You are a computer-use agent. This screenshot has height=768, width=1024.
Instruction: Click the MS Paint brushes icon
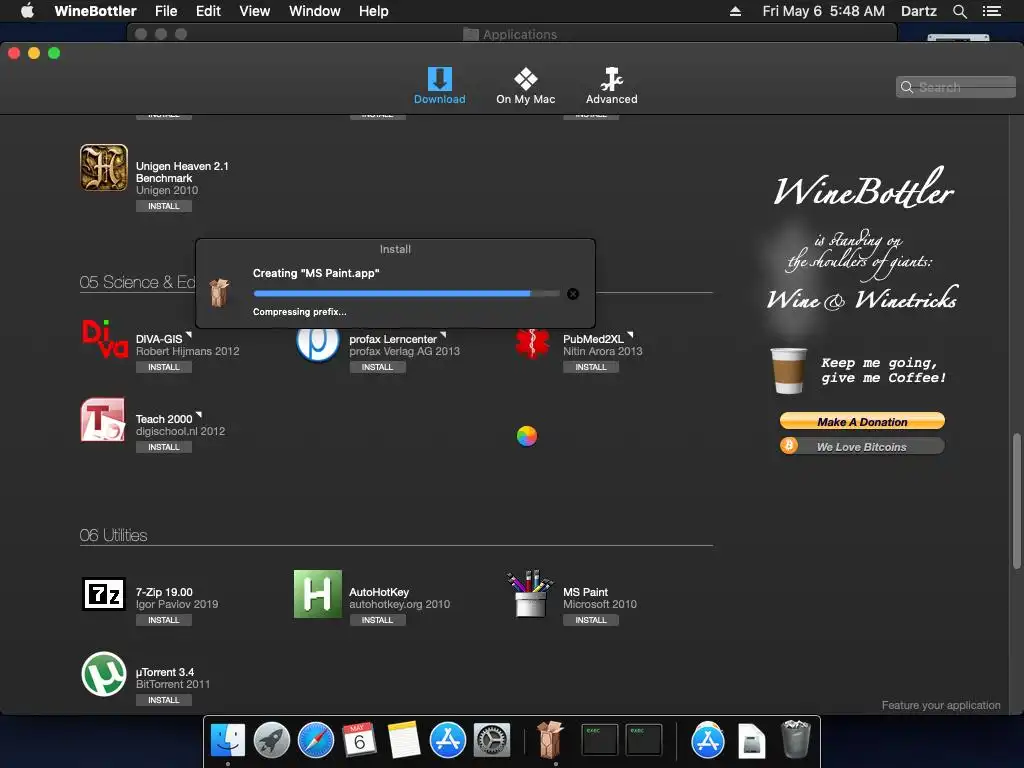tap(530, 594)
